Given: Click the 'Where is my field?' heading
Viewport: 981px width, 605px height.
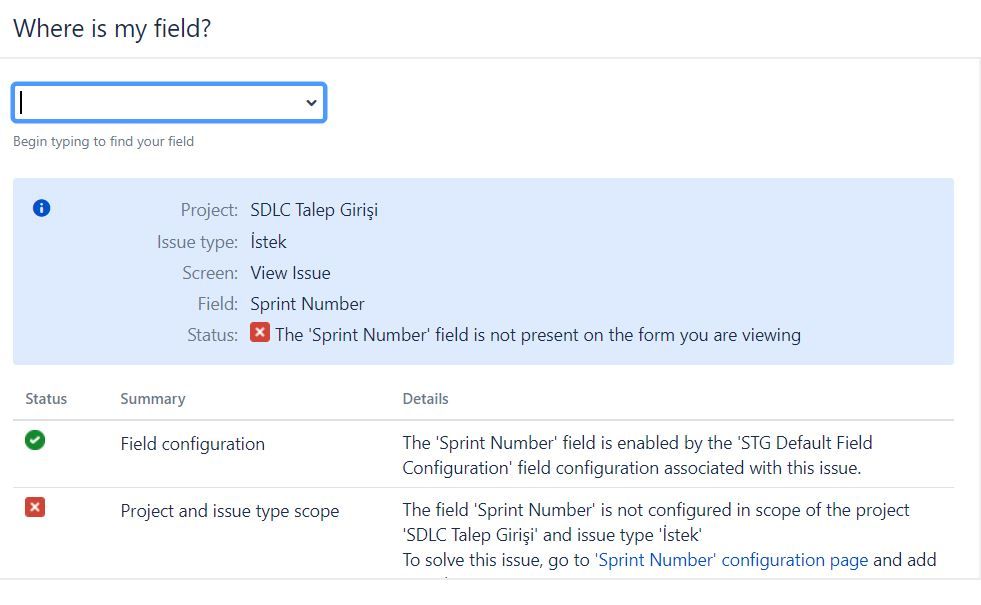Looking at the screenshot, I should 112,29.
